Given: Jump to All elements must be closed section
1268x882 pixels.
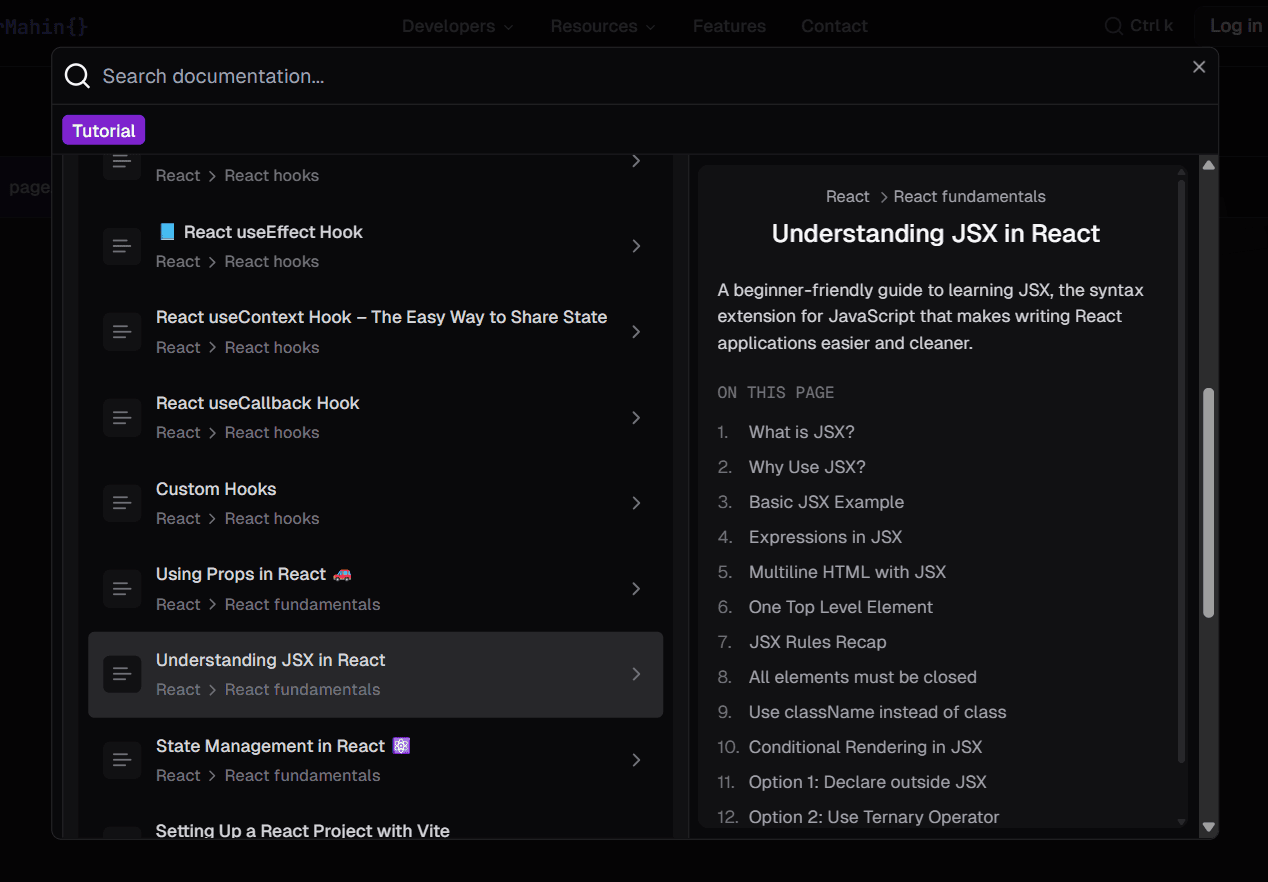Looking at the screenshot, I should [862, 677].
